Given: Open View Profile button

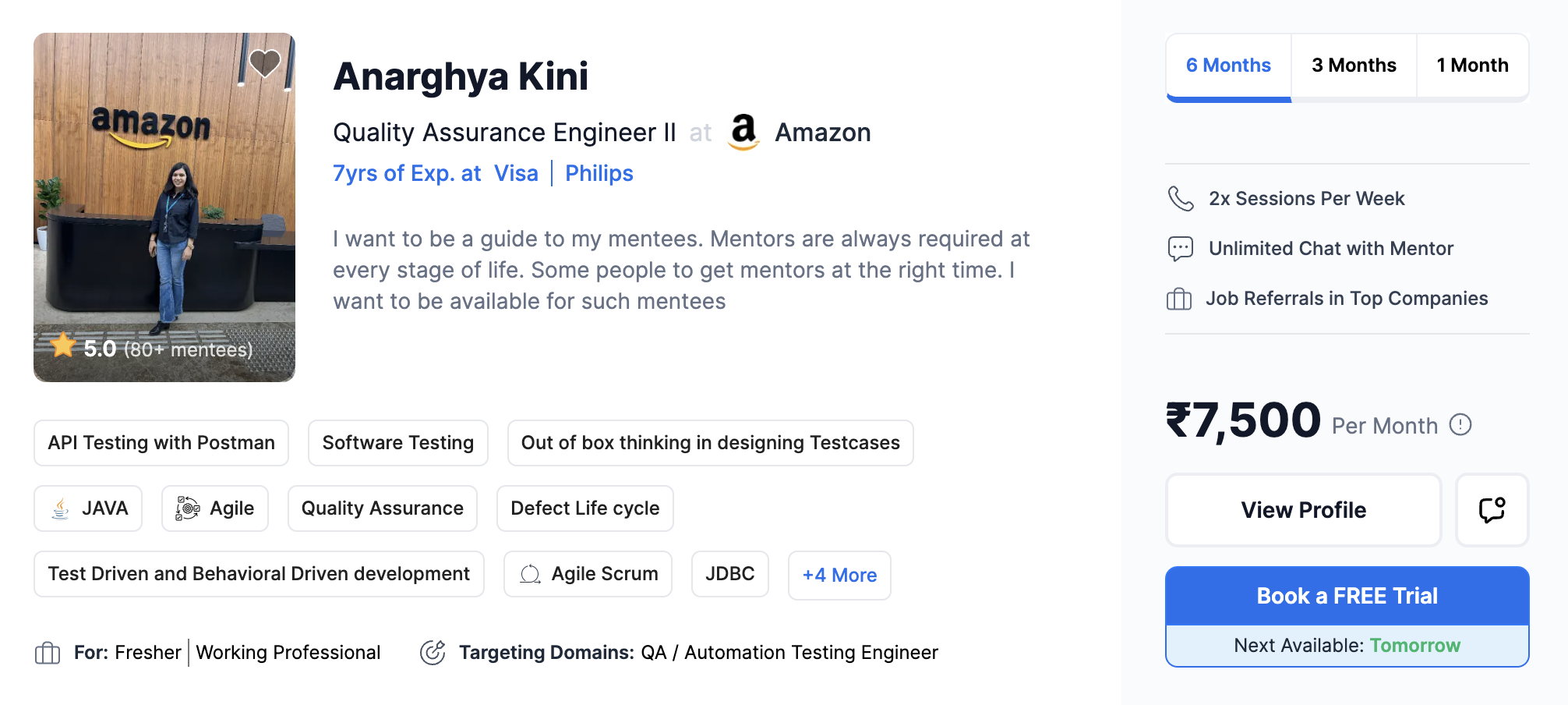Looking at the screenshot, I should [x=1304, y=510].
